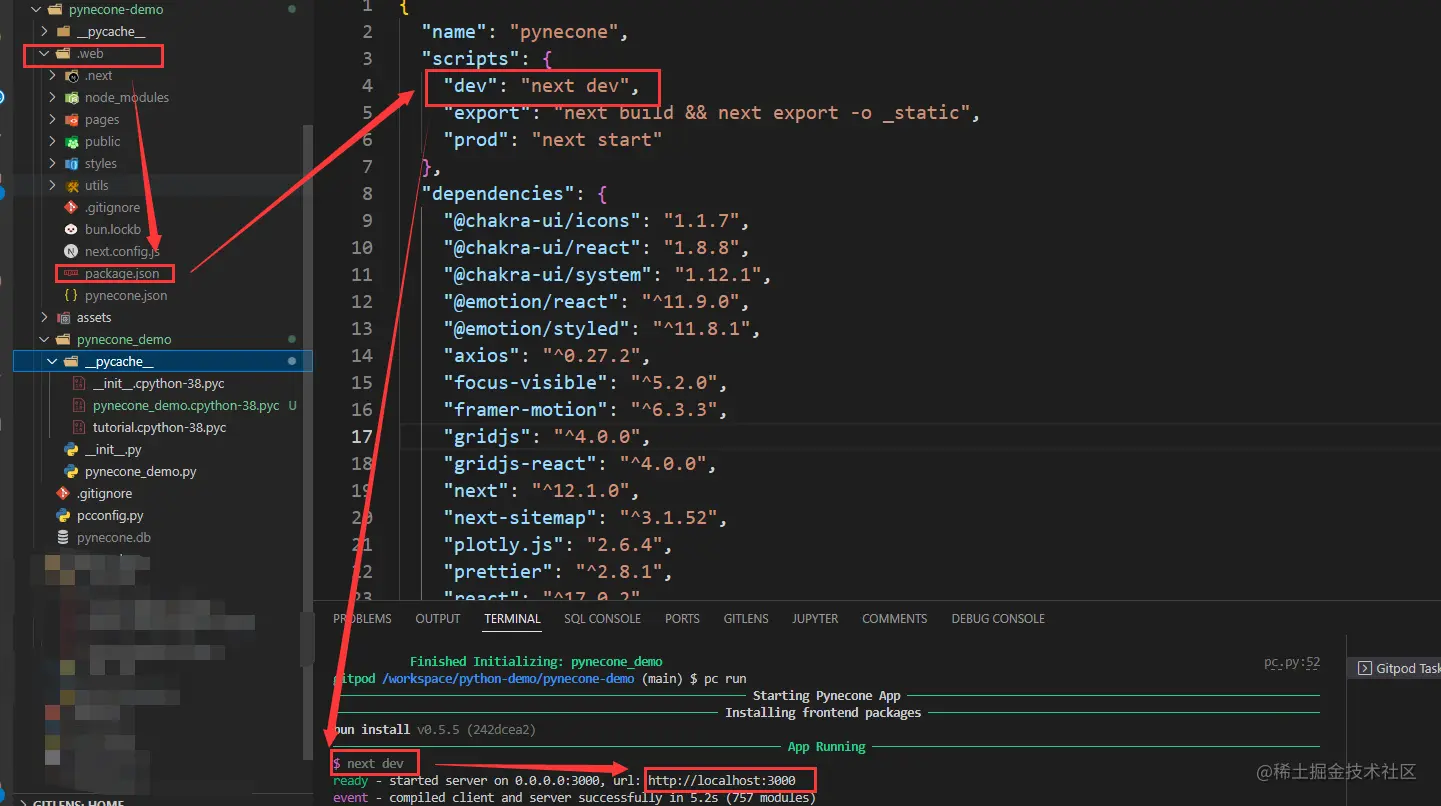Click the "next-sitemap": "^3.1.52" line
This screenshot has height=806, width=1441.
(x=585, y=518)
